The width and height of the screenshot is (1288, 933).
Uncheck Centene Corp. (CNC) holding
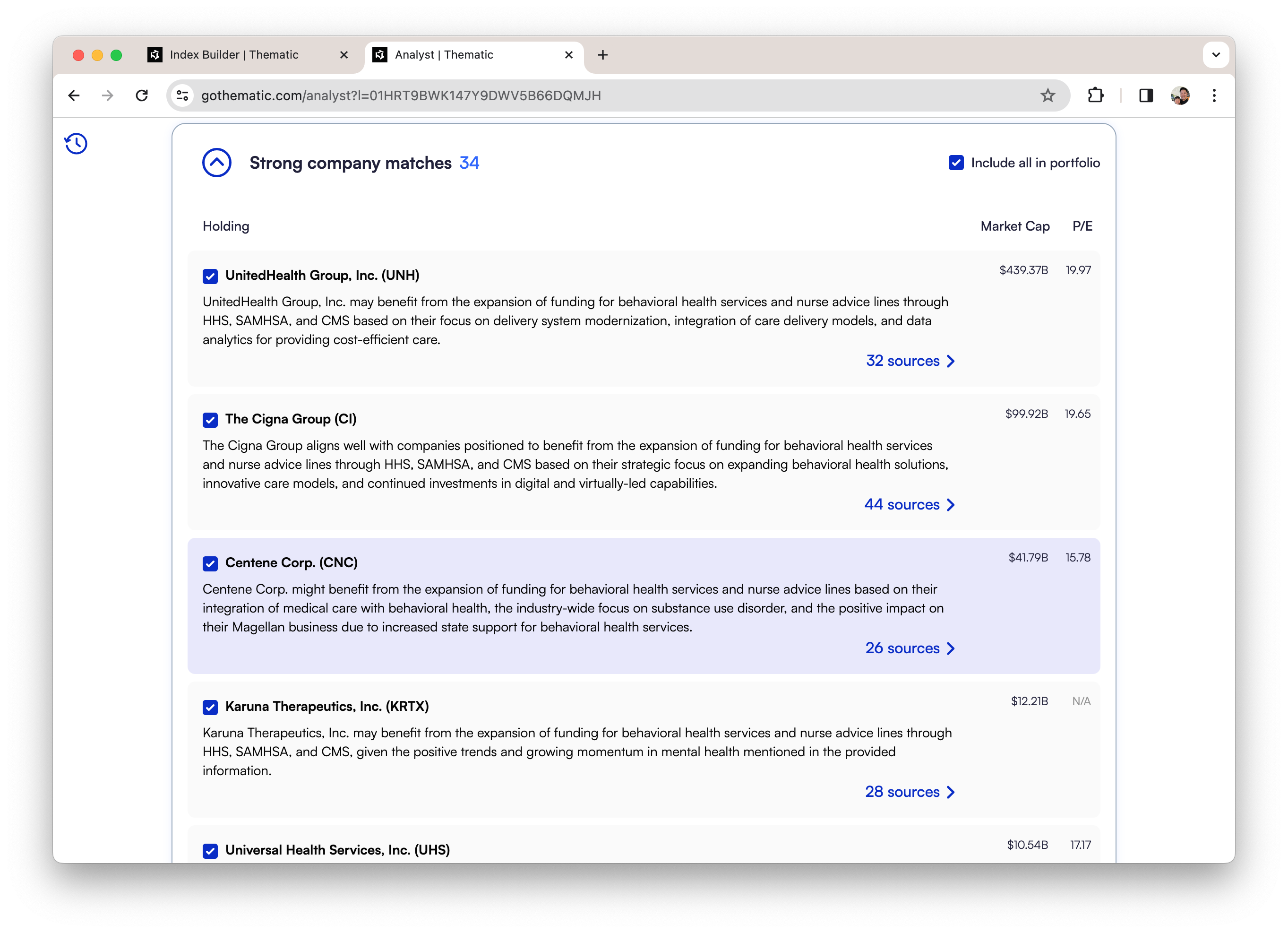click(x=210, y=564)
